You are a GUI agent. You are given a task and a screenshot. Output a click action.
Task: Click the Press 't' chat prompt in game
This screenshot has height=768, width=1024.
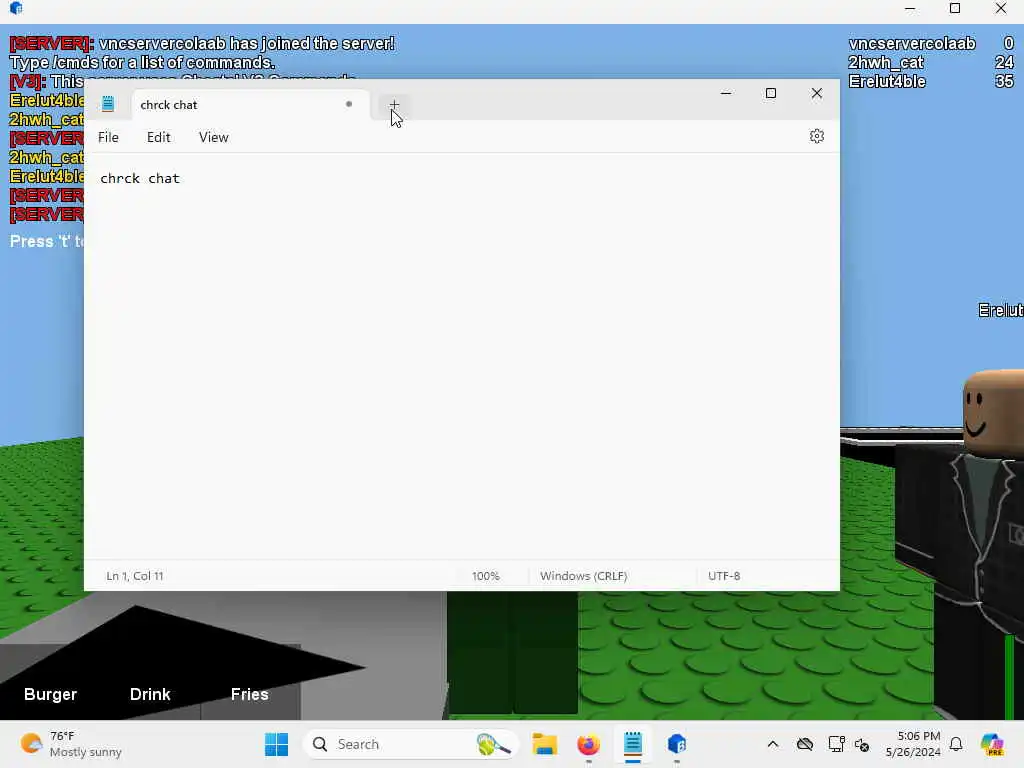[47, 241]
